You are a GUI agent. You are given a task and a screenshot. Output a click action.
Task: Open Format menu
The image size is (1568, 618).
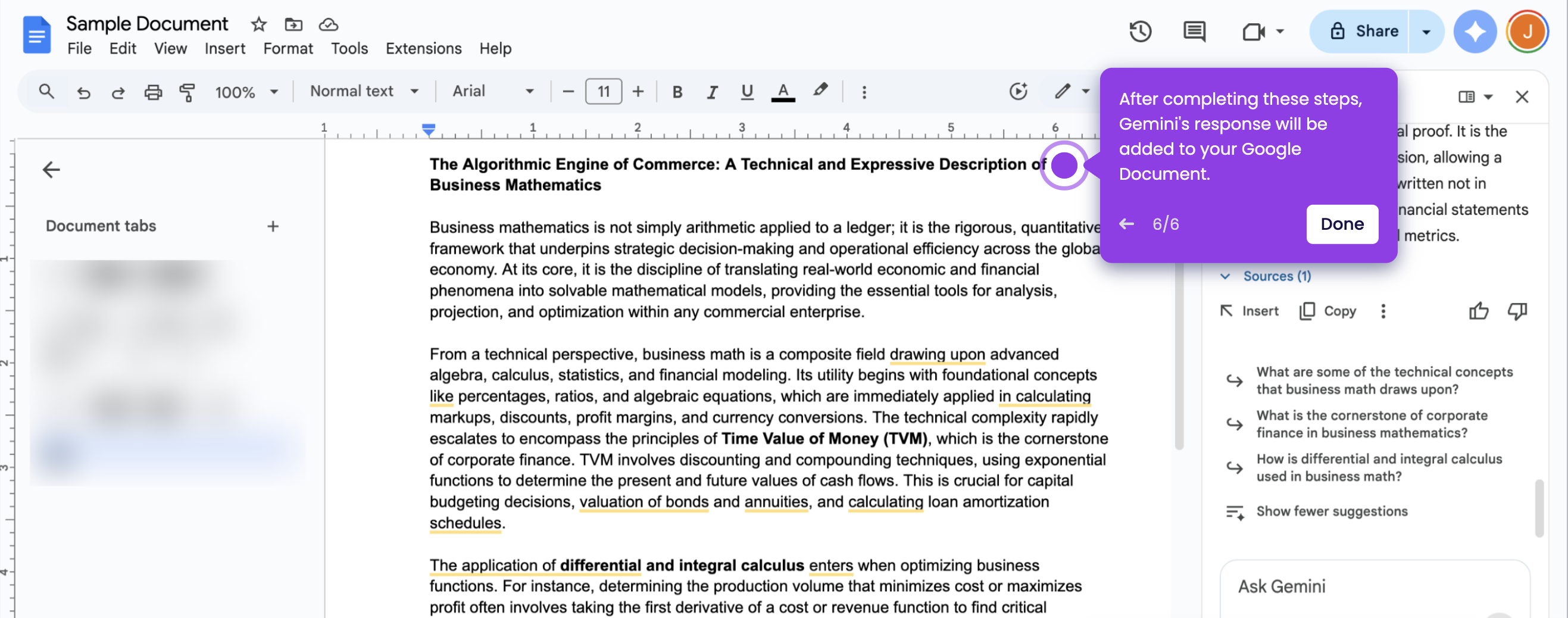pos(288,48)
